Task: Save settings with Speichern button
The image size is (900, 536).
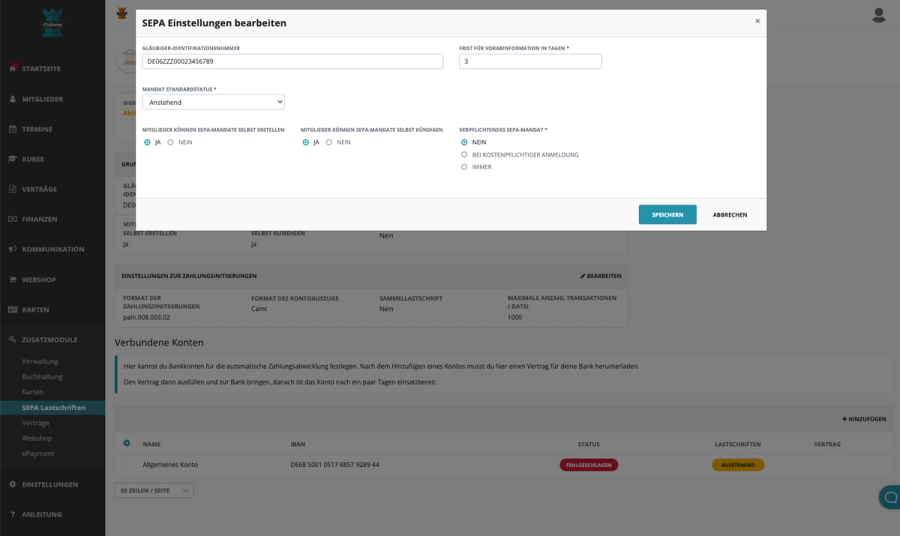Action: pyautogui.click(x=668, y=215)
